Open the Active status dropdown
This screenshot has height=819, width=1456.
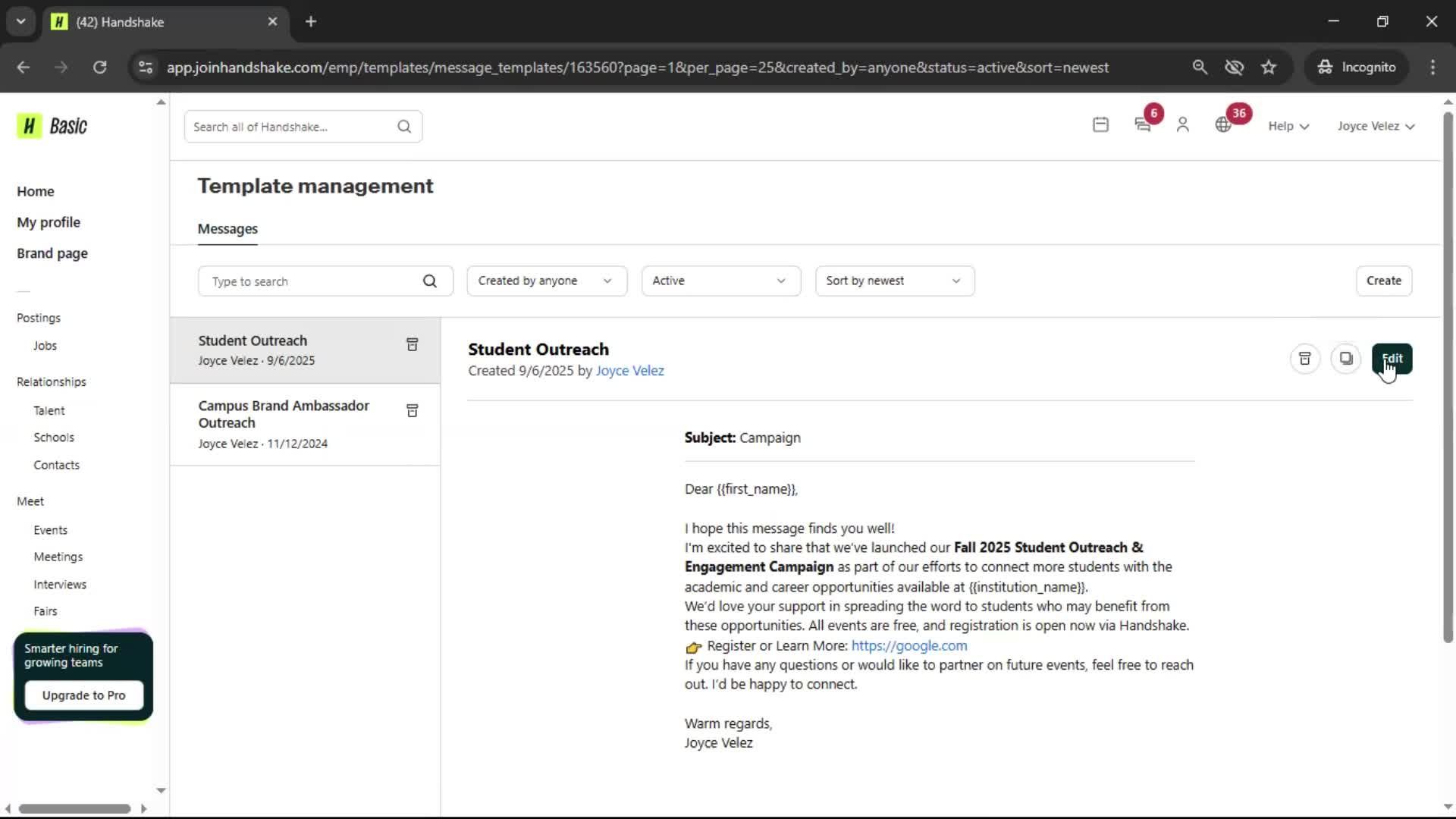point(721,281)
